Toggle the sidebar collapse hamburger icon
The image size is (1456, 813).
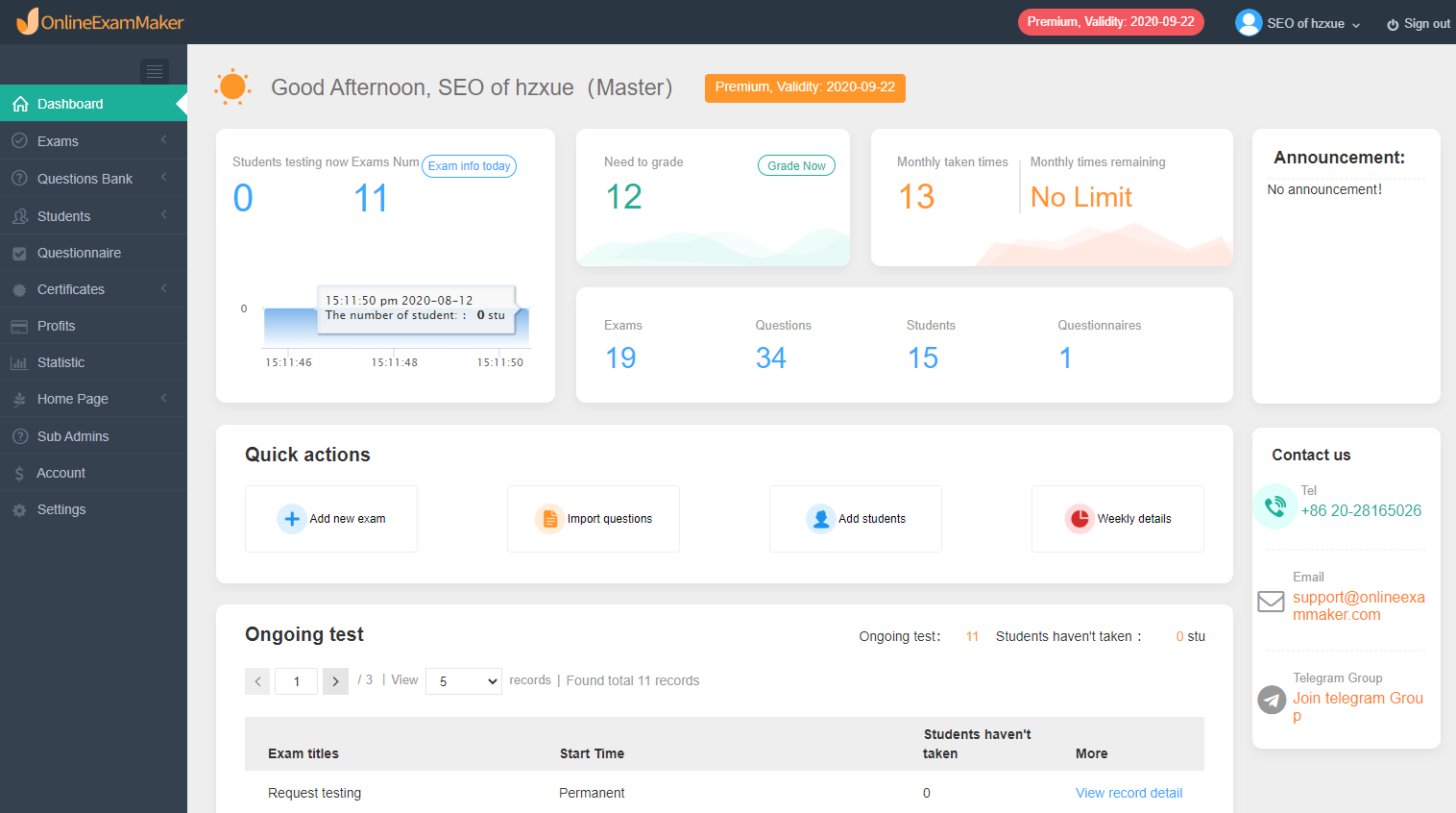155,71
